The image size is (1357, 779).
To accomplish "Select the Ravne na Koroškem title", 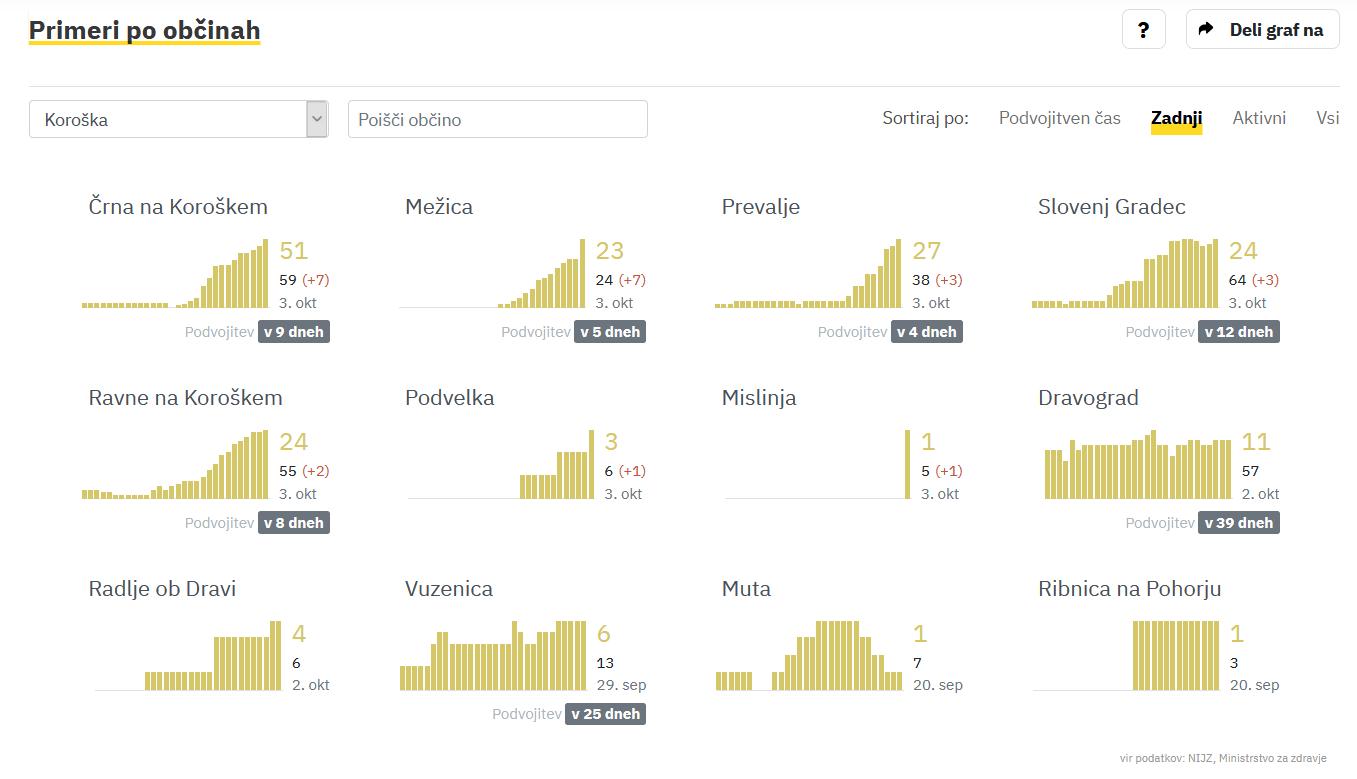I will pos(185,398).
